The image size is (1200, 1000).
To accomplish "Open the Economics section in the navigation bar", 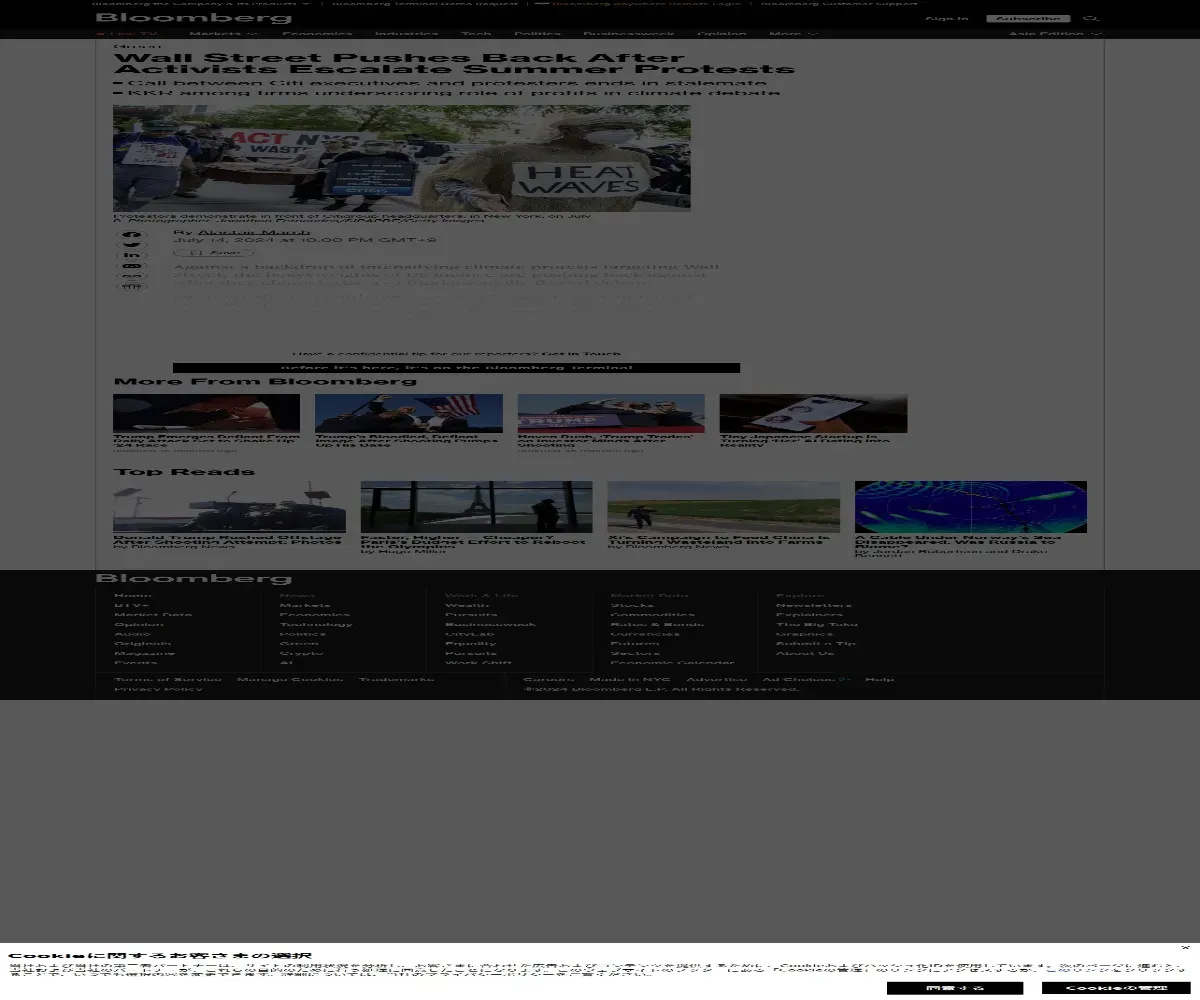I will click(316, 34).
